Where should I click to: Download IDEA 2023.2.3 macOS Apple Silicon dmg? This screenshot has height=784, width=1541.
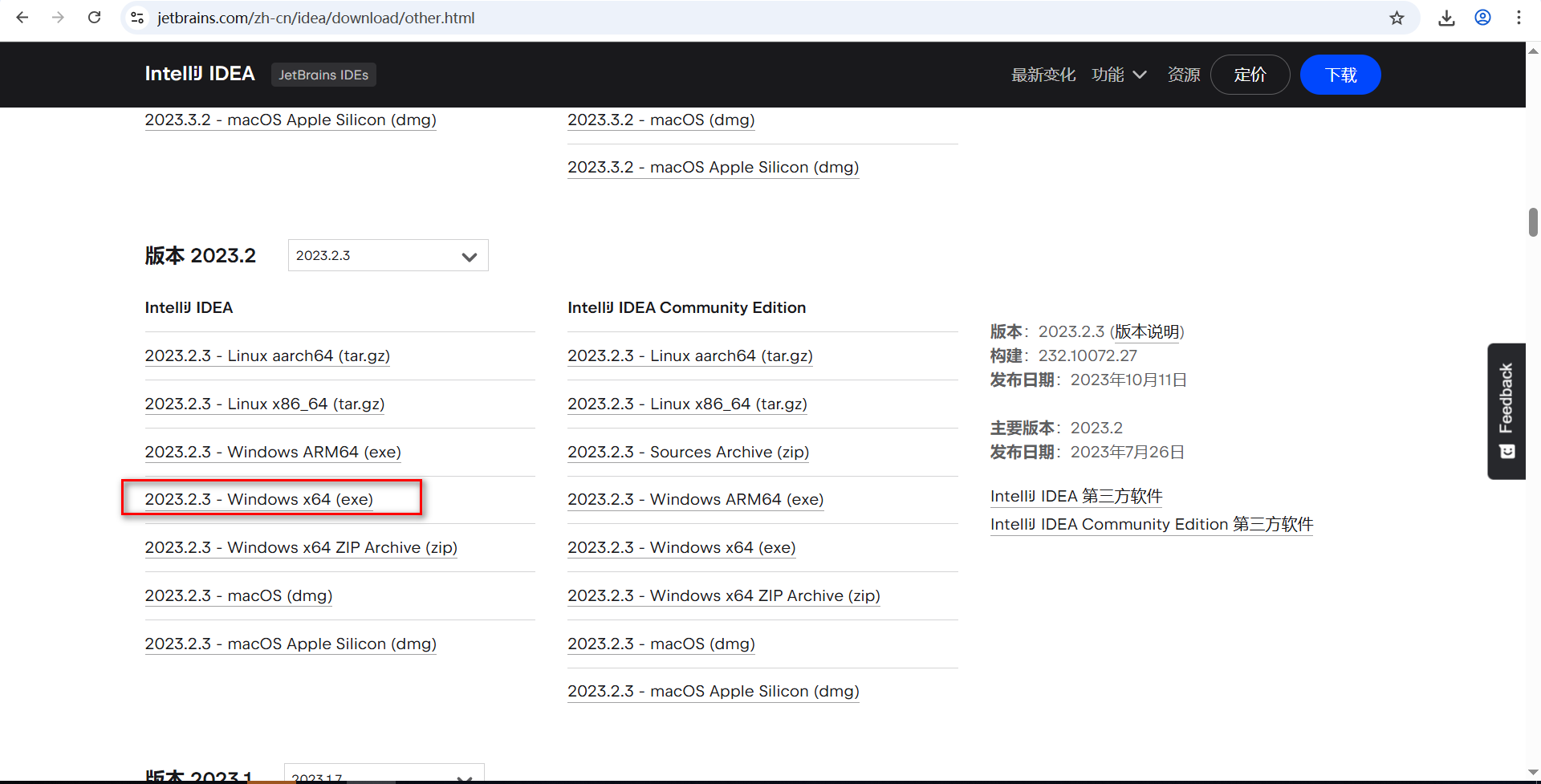291,644
